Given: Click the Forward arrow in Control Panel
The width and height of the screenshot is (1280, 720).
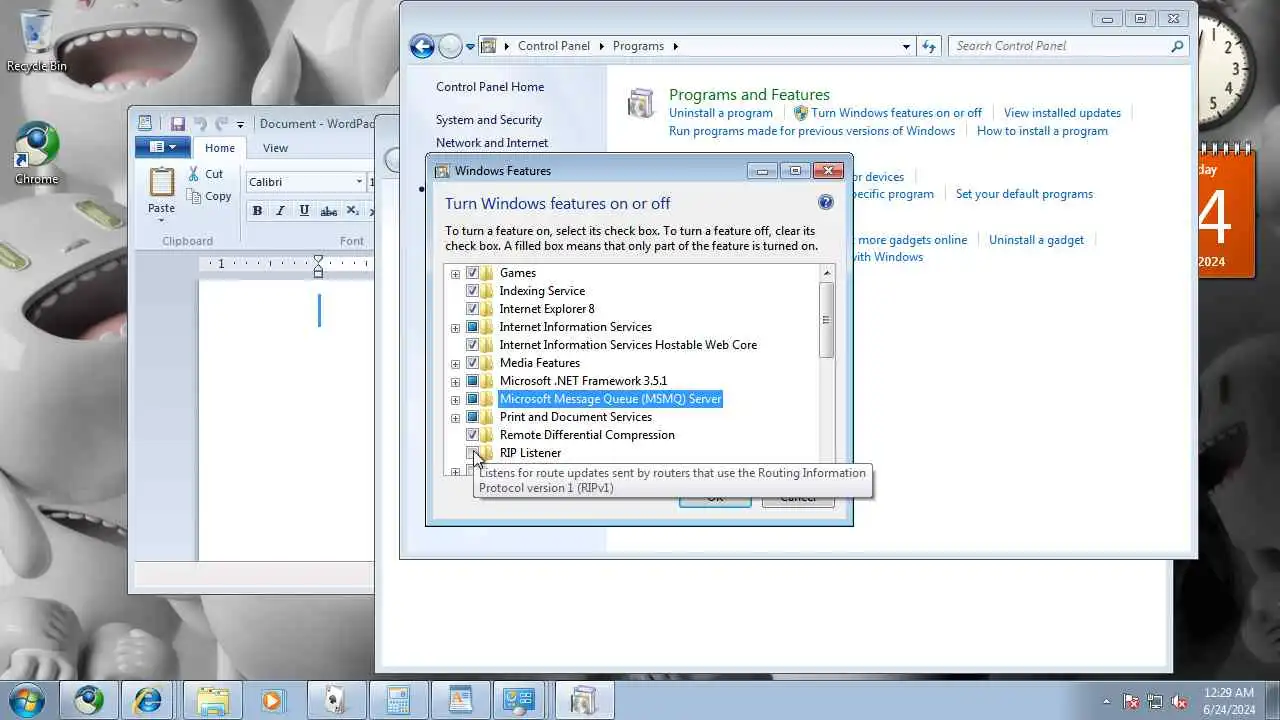Looking at the screenshot, I should (x=450, y=46).
